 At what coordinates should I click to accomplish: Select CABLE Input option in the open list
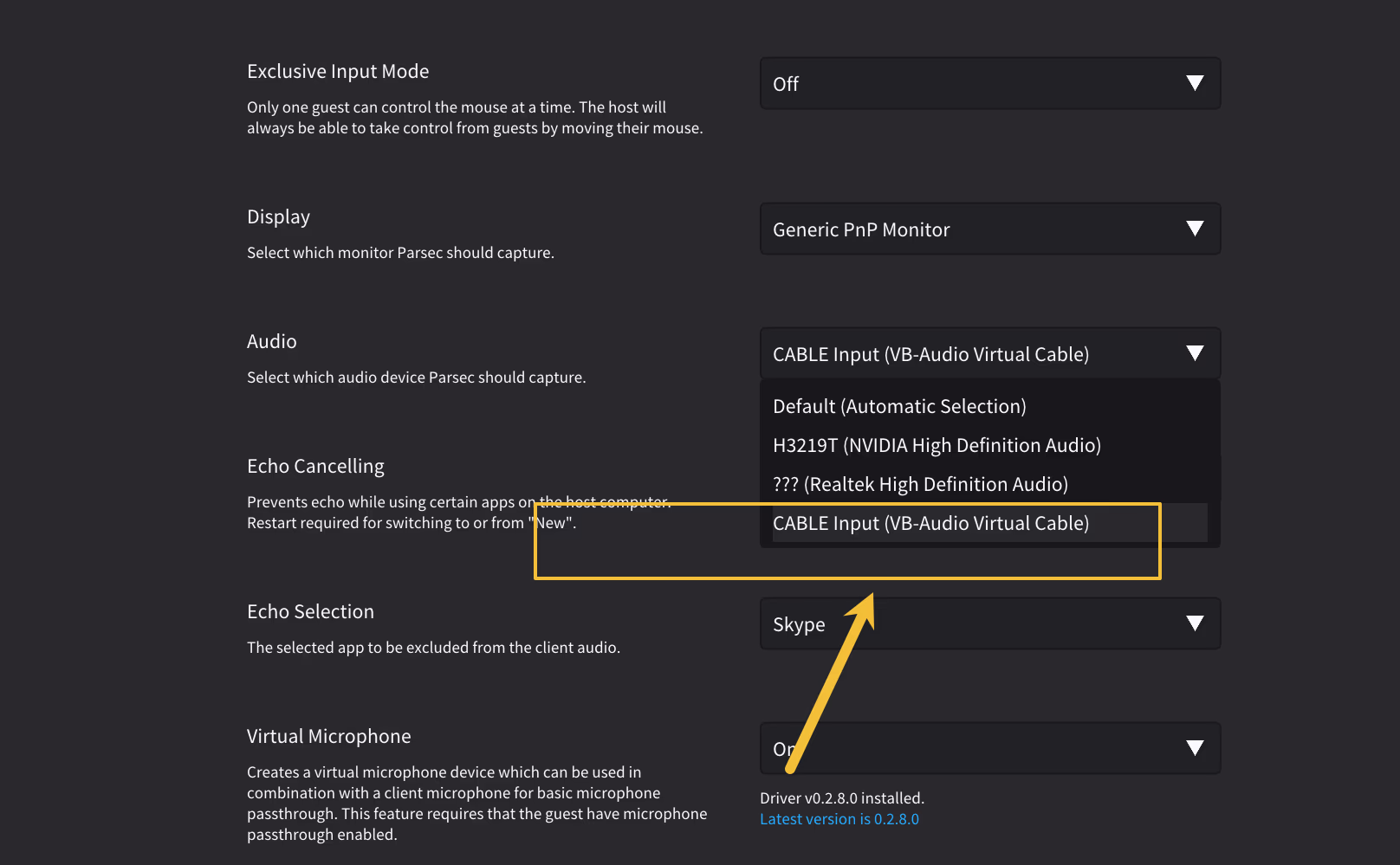930,524
